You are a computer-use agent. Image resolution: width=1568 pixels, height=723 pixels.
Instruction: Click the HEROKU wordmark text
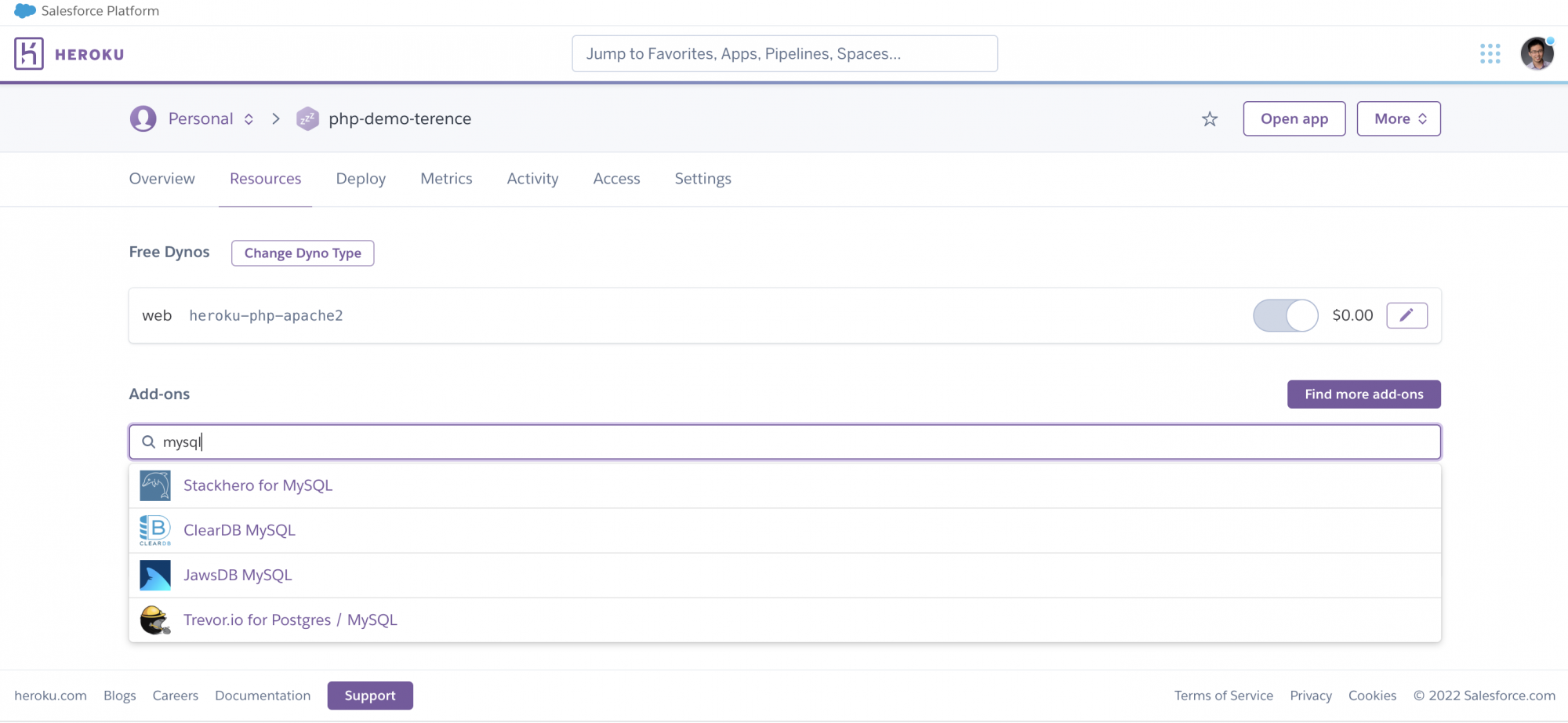(x=89, y=54)
